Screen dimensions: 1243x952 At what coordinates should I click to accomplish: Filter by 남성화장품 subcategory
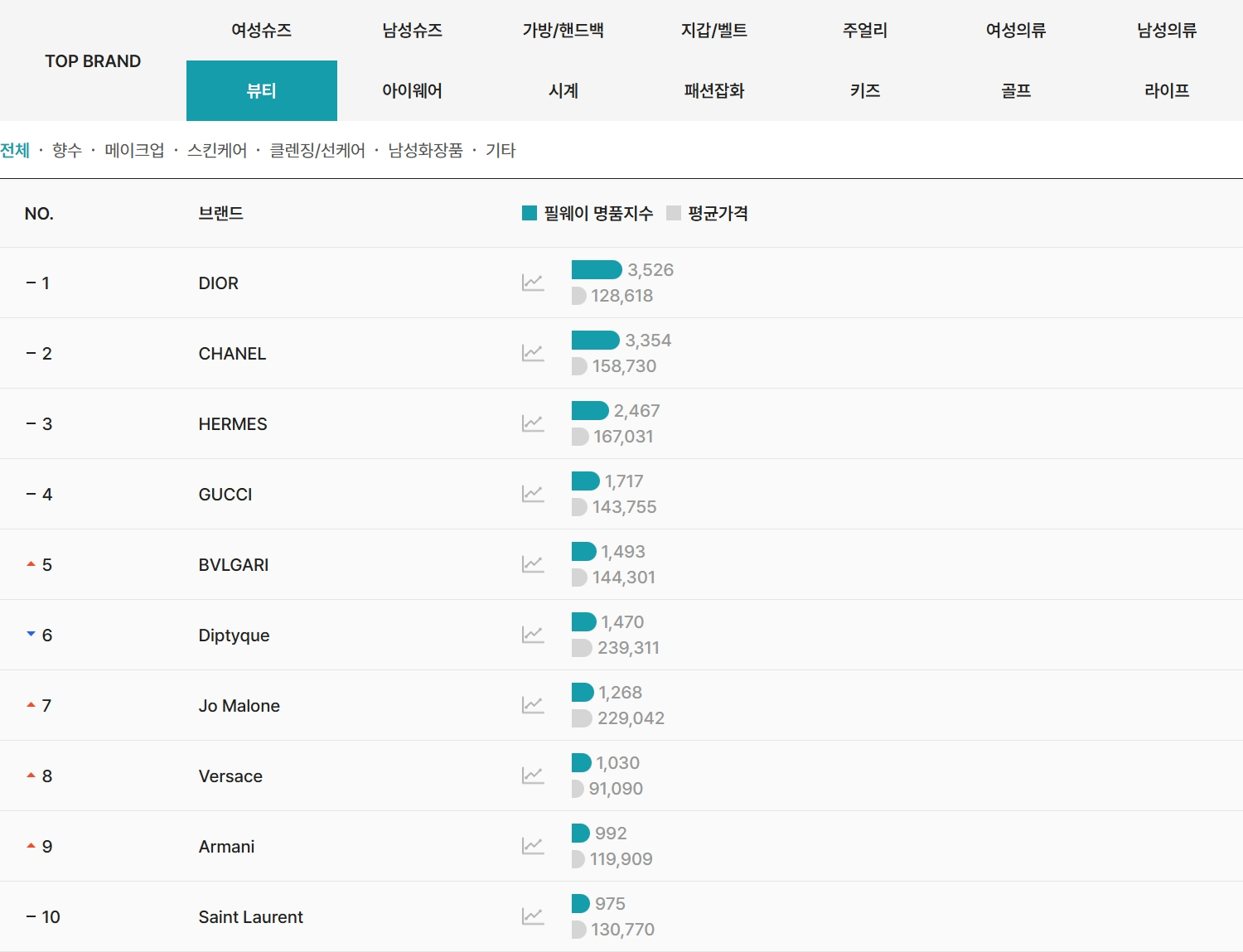425,150
